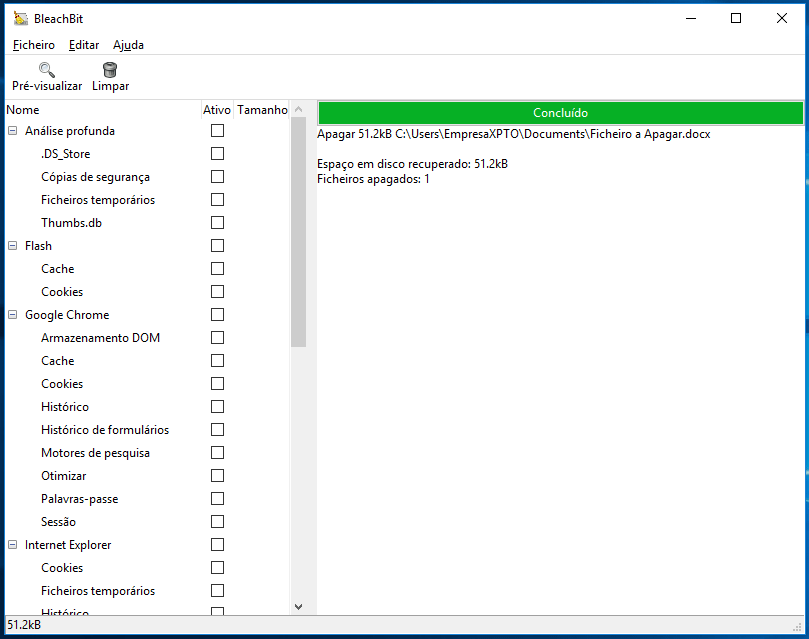Tick the .DS_Store checkbox
Screen dimensions: 809x639
(217, 154)
